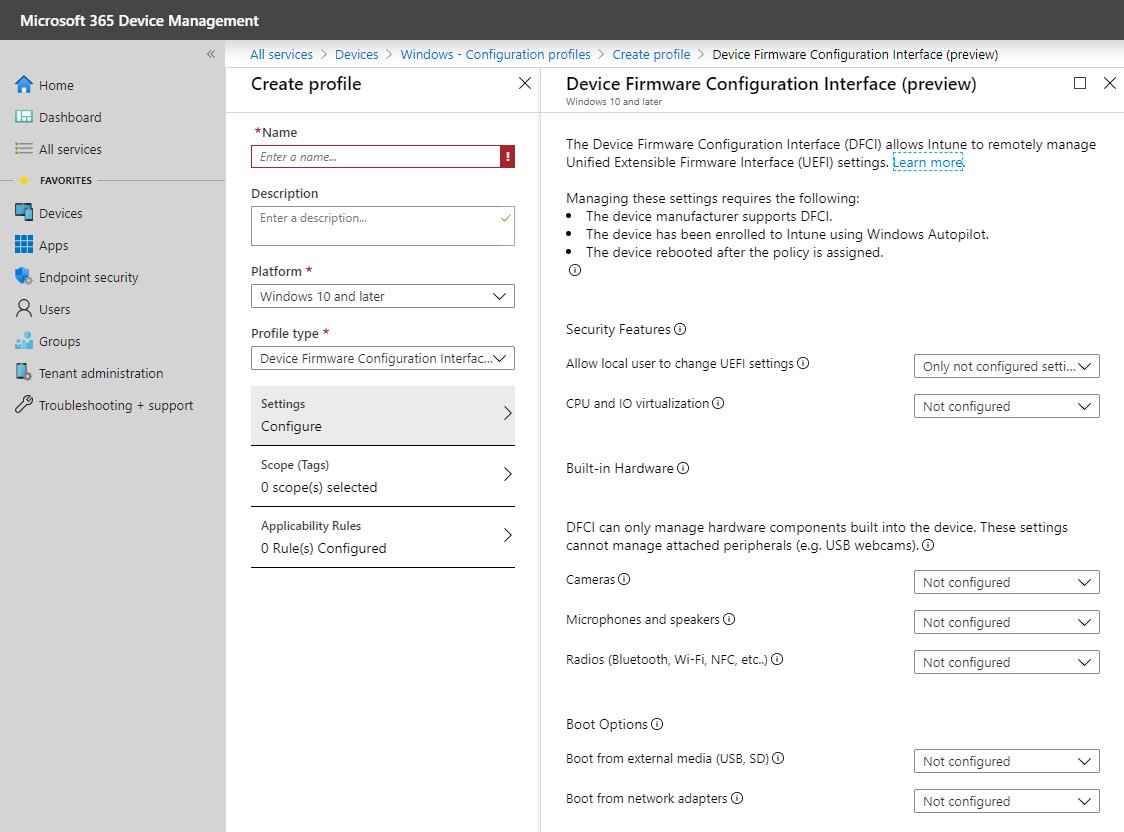Open the Profile type dropdown
This screenshot has width=1124, height=832.
tap(383, 358)
